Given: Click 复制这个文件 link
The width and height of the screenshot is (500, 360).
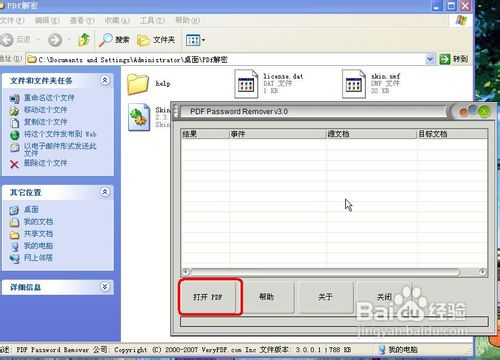Looking at the screenshot, I should (x=45, y=122).
